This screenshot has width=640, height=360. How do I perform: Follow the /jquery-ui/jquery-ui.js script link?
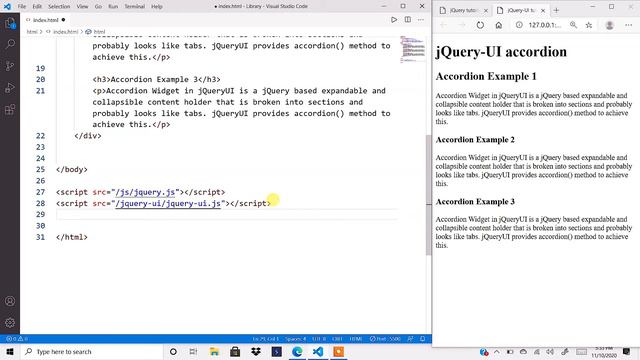tap(168, 203)
